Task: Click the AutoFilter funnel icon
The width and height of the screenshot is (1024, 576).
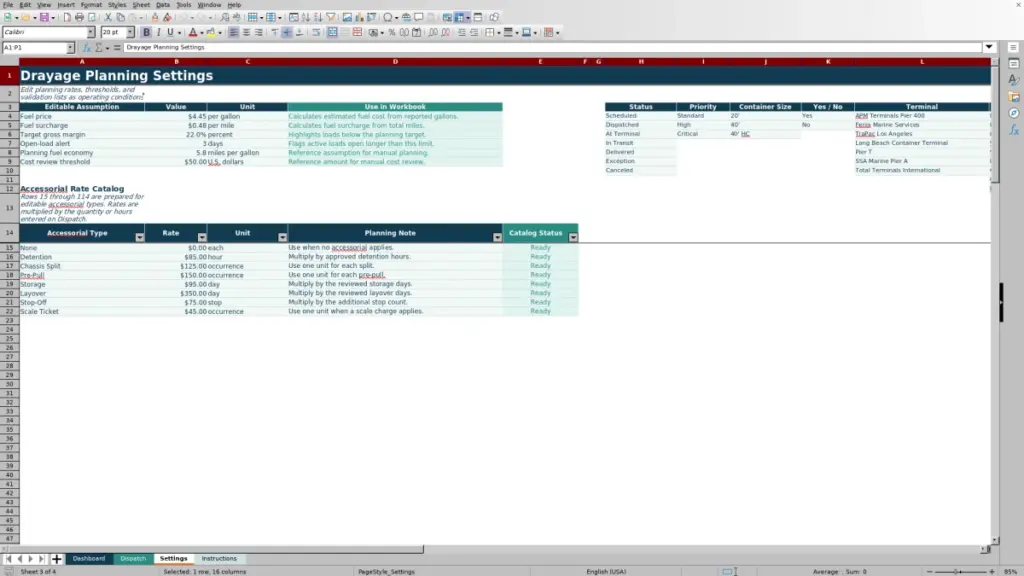Action: (330, 18)
